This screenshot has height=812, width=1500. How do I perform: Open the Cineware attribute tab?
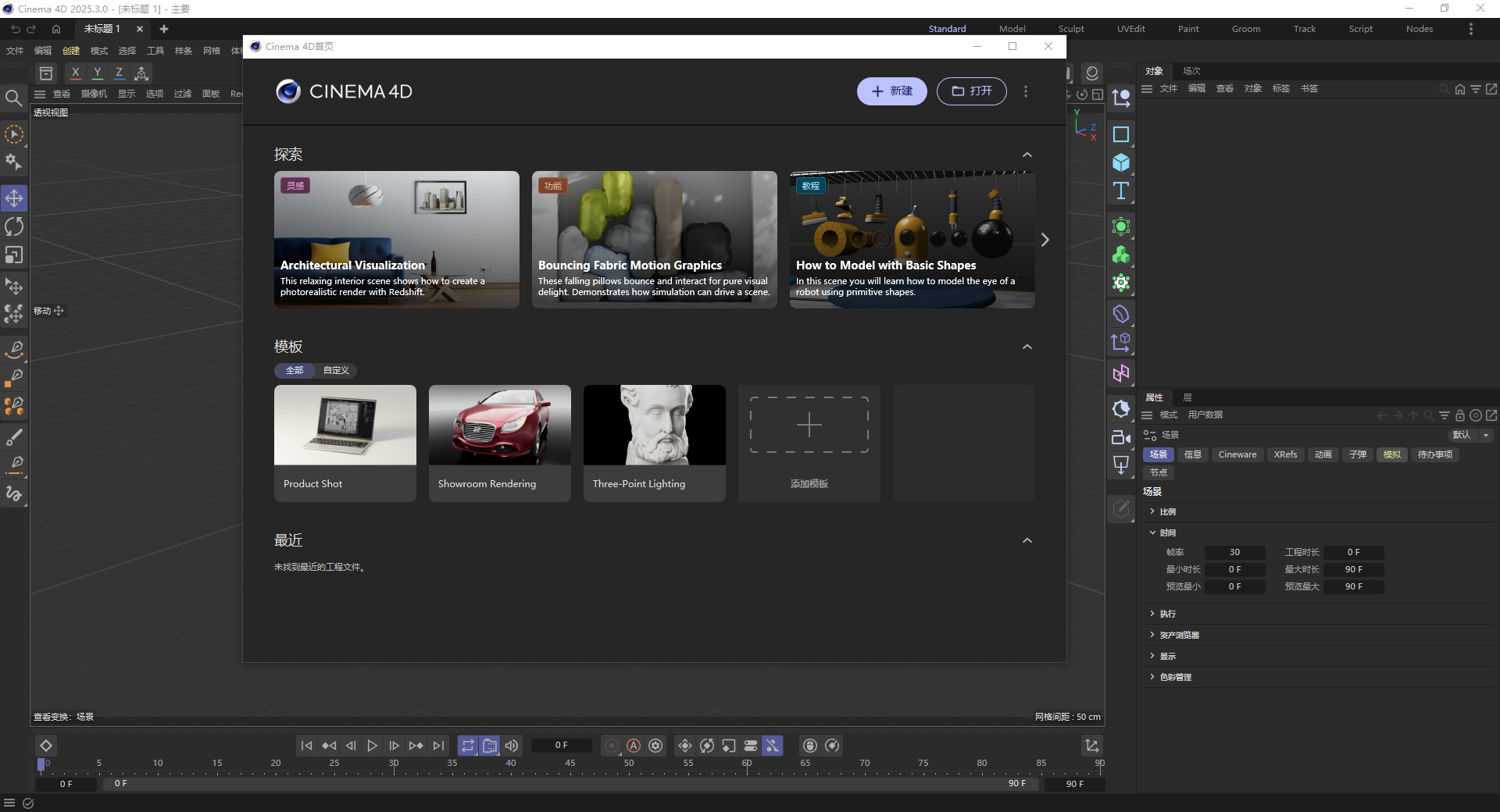click(x=1237, y=454)
